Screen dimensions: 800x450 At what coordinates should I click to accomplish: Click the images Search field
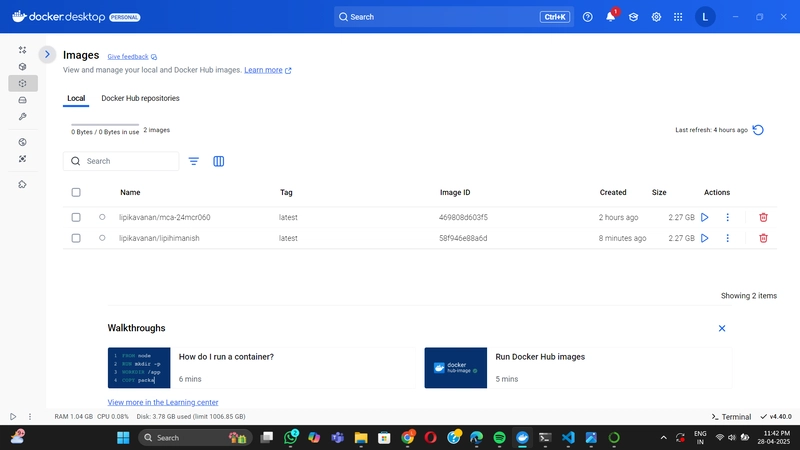(121, 161)
